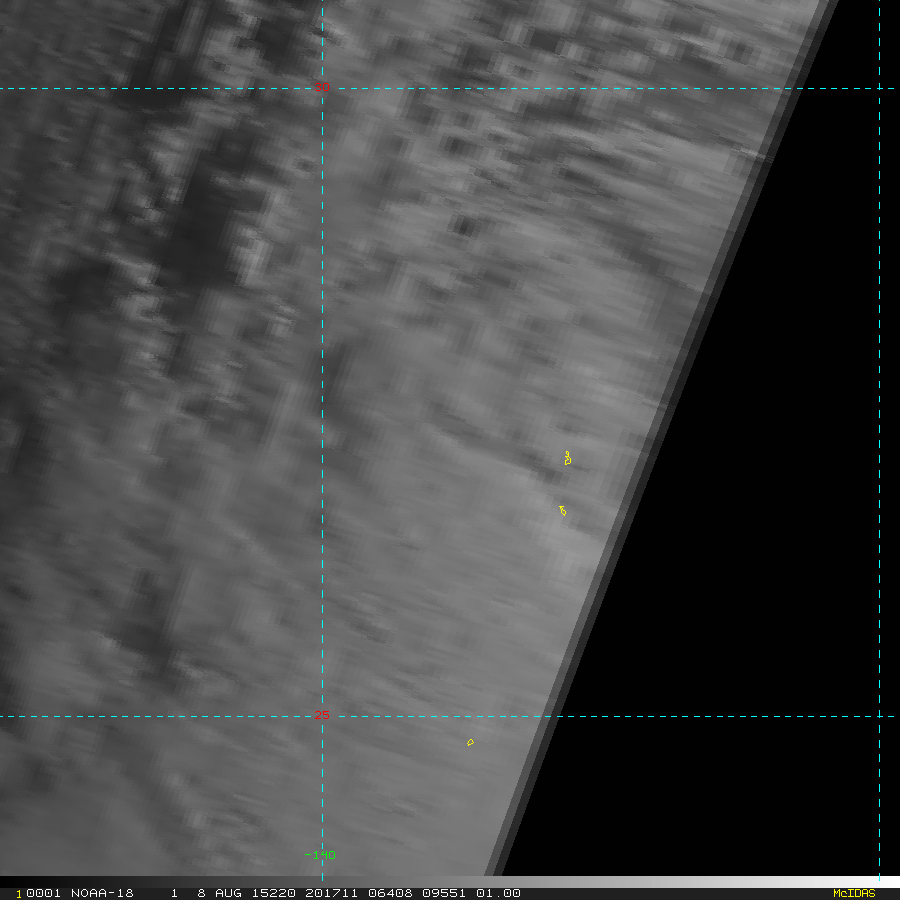Click the 09551 element coordinate value
Screen dimensions: 900x900
pos(444,893)
